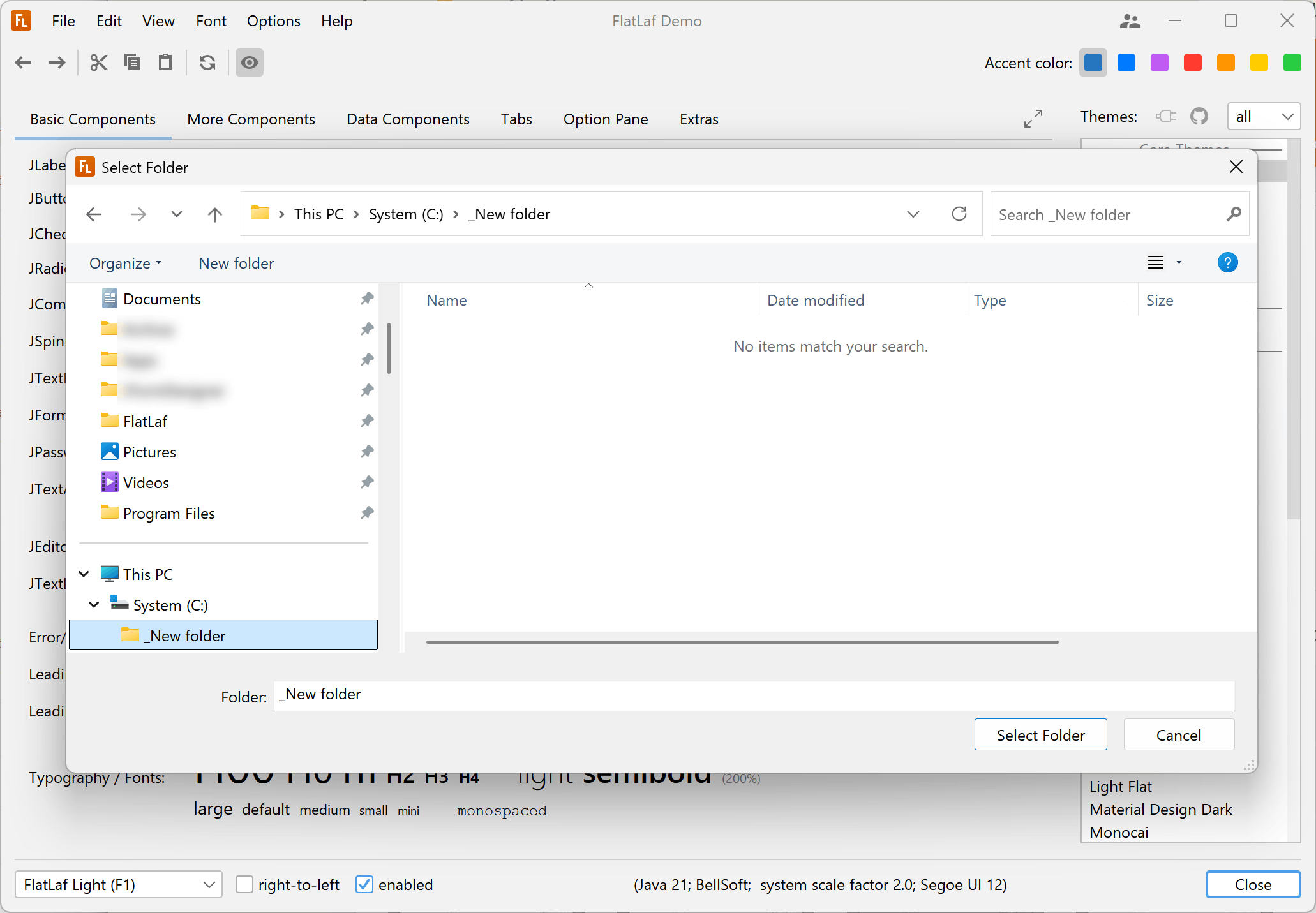1316x913 pixels.
Task: Collapse the System (C:) tree node
Action: (94, 604)
